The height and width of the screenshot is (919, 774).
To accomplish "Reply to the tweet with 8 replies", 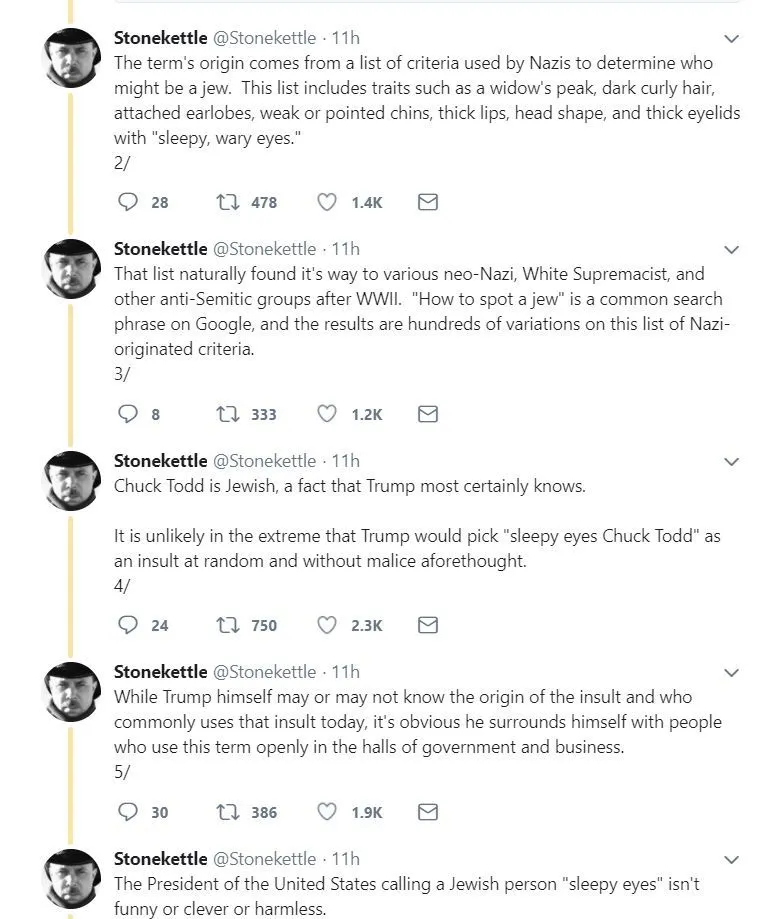I will 128,414.
